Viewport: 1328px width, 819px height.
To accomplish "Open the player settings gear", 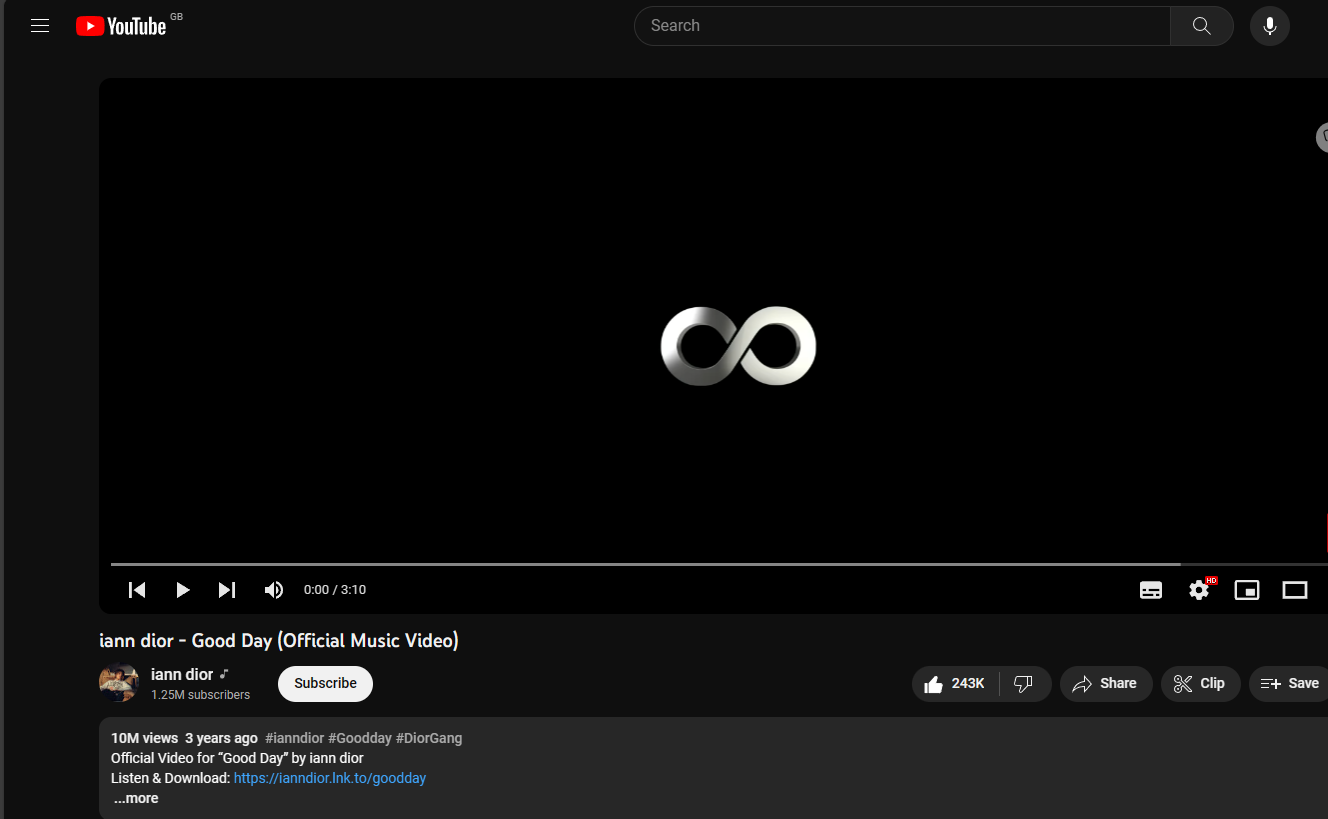I will (1199, 590).
